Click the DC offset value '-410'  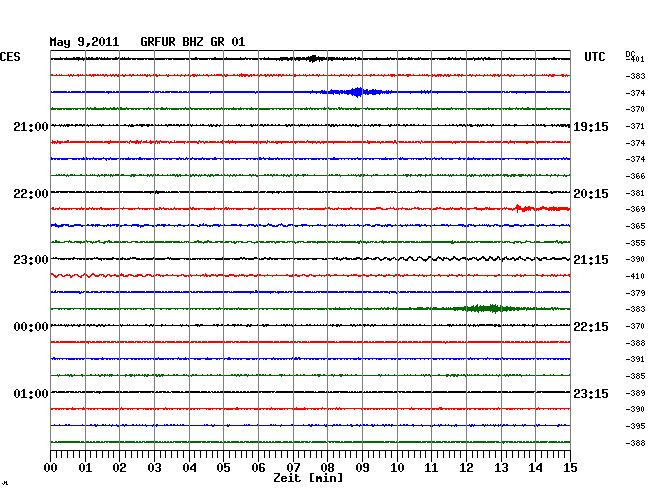(x=635, y=276)
